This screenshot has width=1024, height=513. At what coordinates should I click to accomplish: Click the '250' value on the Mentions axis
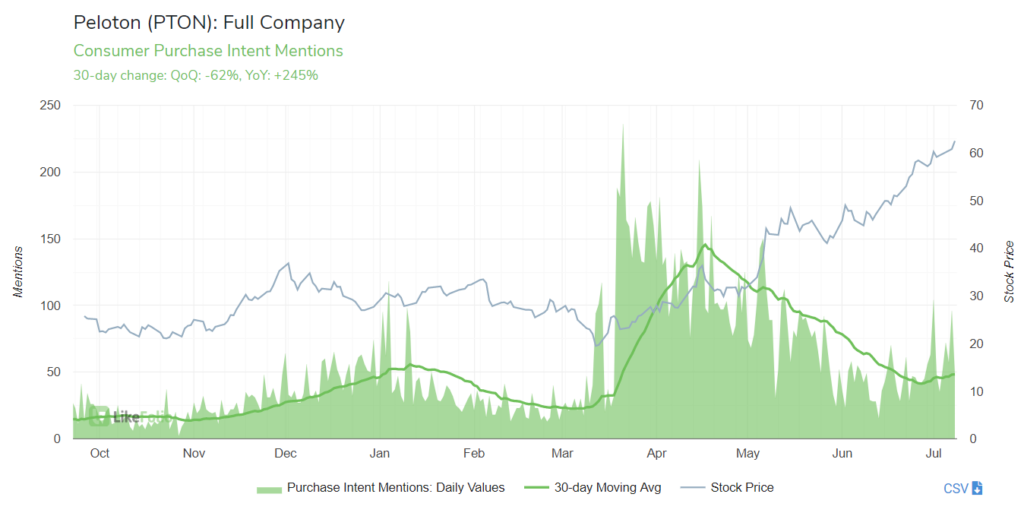click(x=50, y=106)
